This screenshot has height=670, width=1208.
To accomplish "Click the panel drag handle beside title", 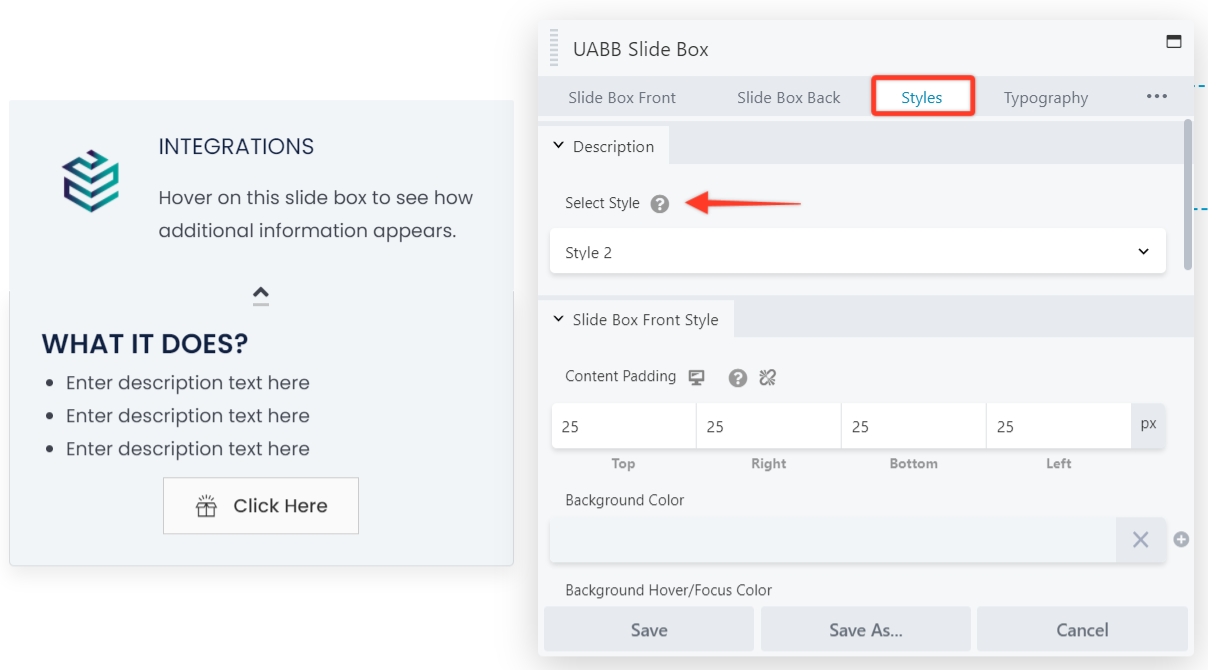I will [x=554, y=48].
